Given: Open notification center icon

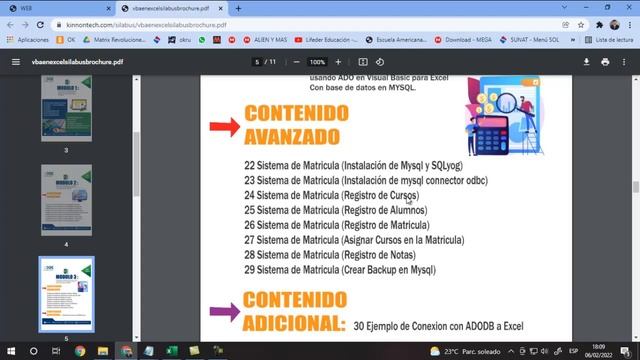Looking at the screenshot, I should [x=625, y=351].
